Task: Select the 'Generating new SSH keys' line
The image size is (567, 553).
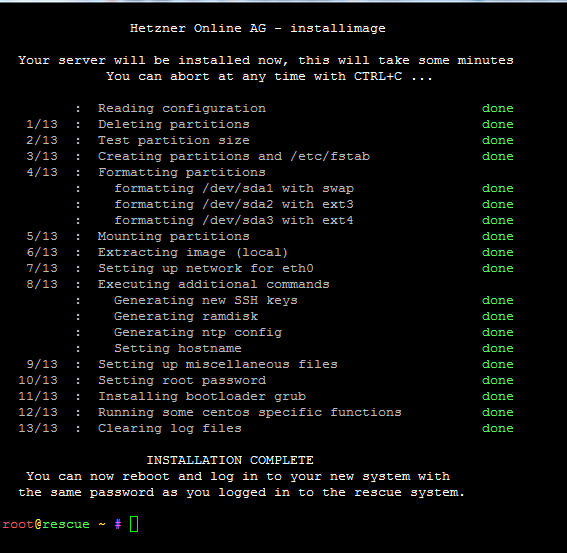Action: (206, 300)
